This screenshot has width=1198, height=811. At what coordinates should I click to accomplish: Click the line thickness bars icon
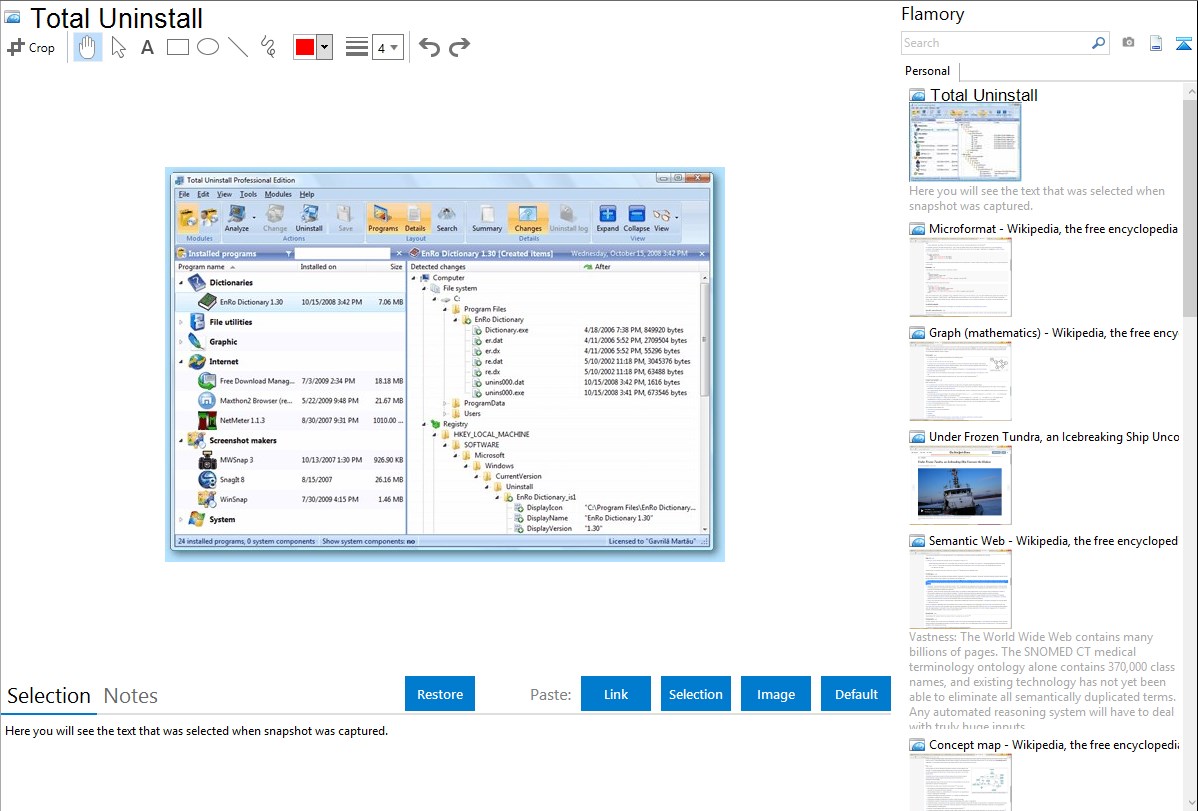coord(357,47)
